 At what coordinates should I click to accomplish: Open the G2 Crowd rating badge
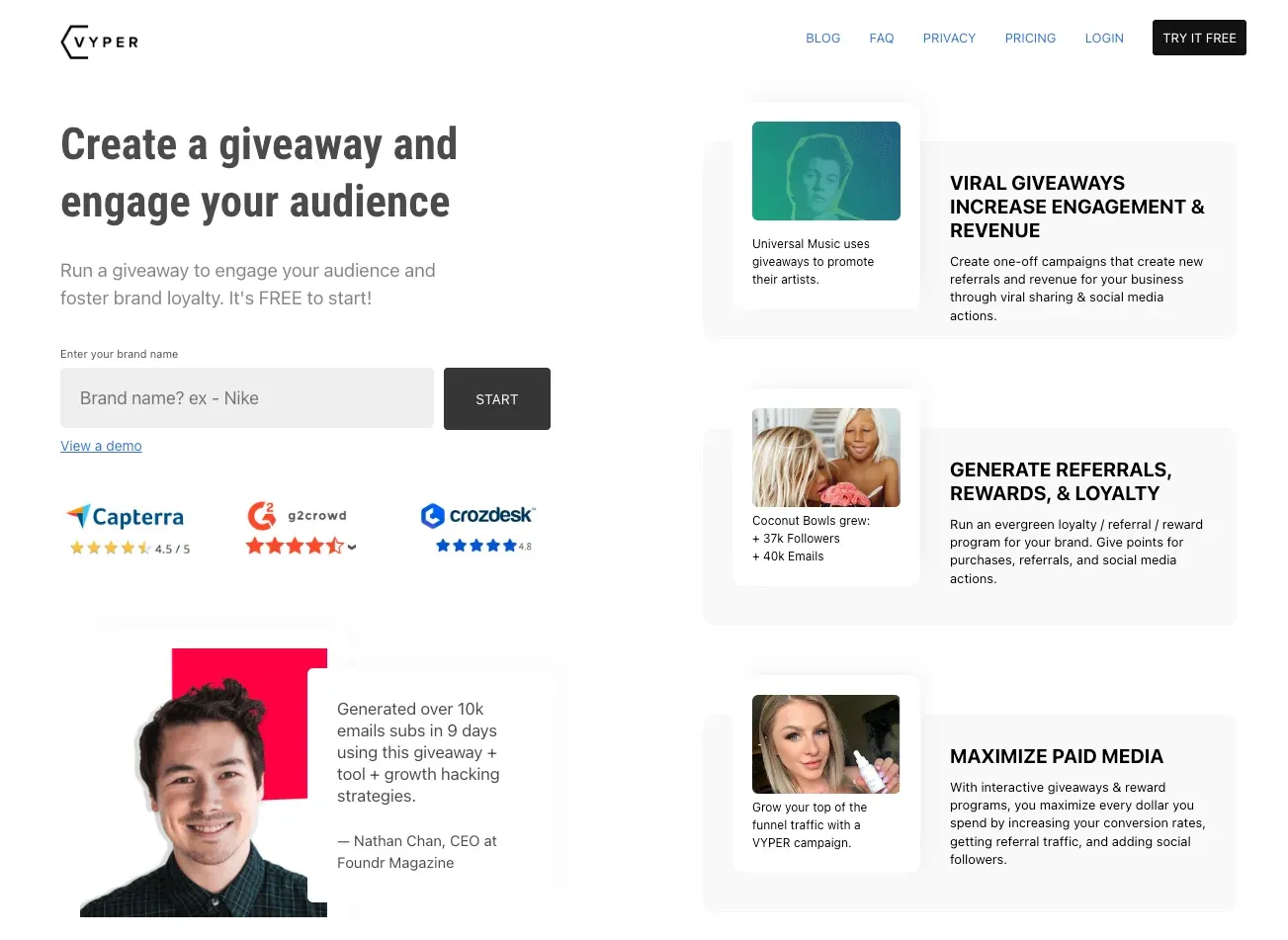coord(301,529)
